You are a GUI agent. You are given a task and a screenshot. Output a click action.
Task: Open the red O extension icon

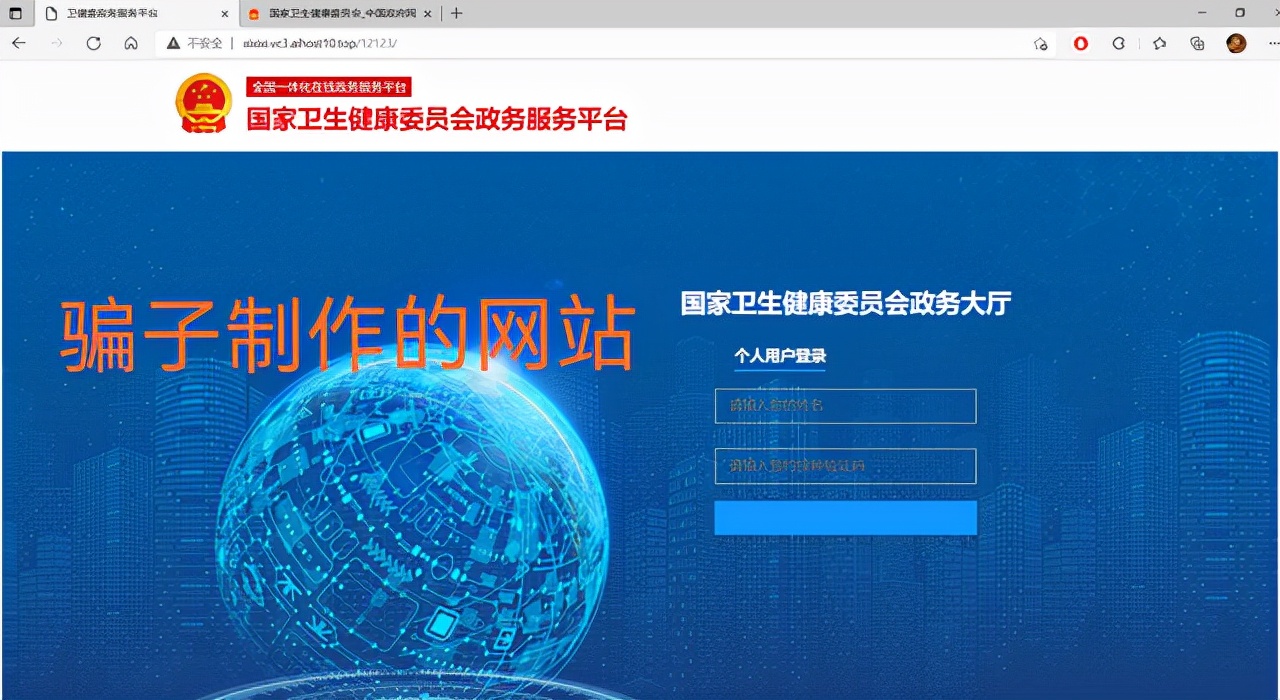[1080, 44]
